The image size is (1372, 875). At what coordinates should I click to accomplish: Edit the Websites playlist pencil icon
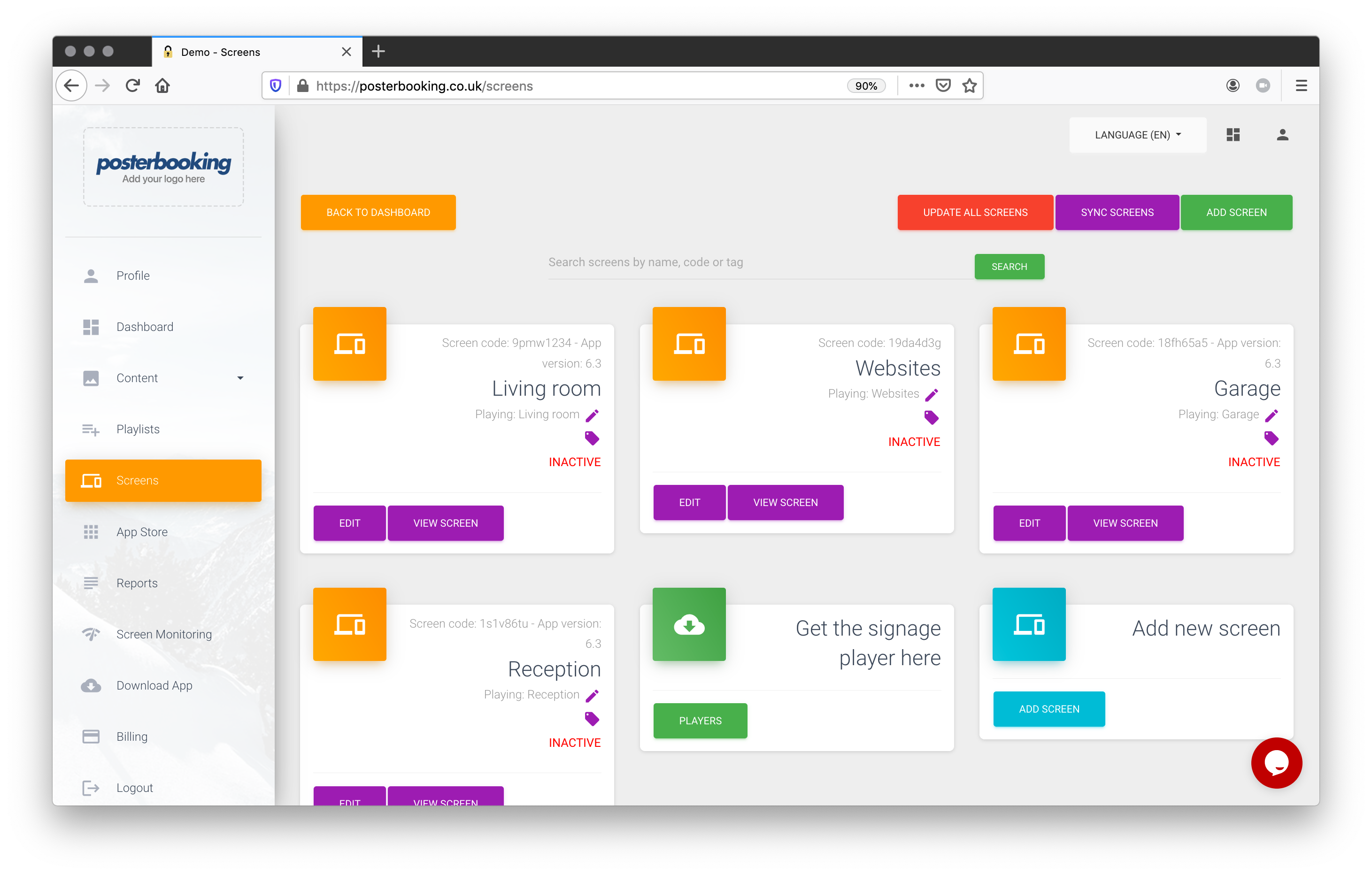pos(932,395)
